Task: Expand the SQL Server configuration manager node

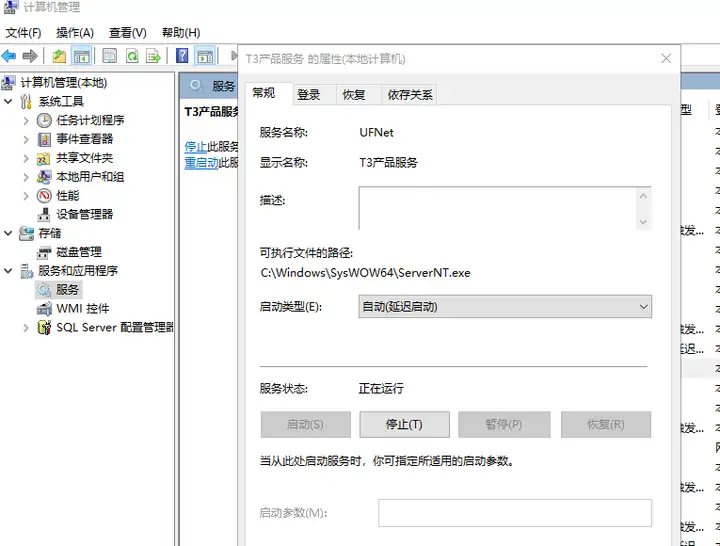Action: tap(26, 327)
